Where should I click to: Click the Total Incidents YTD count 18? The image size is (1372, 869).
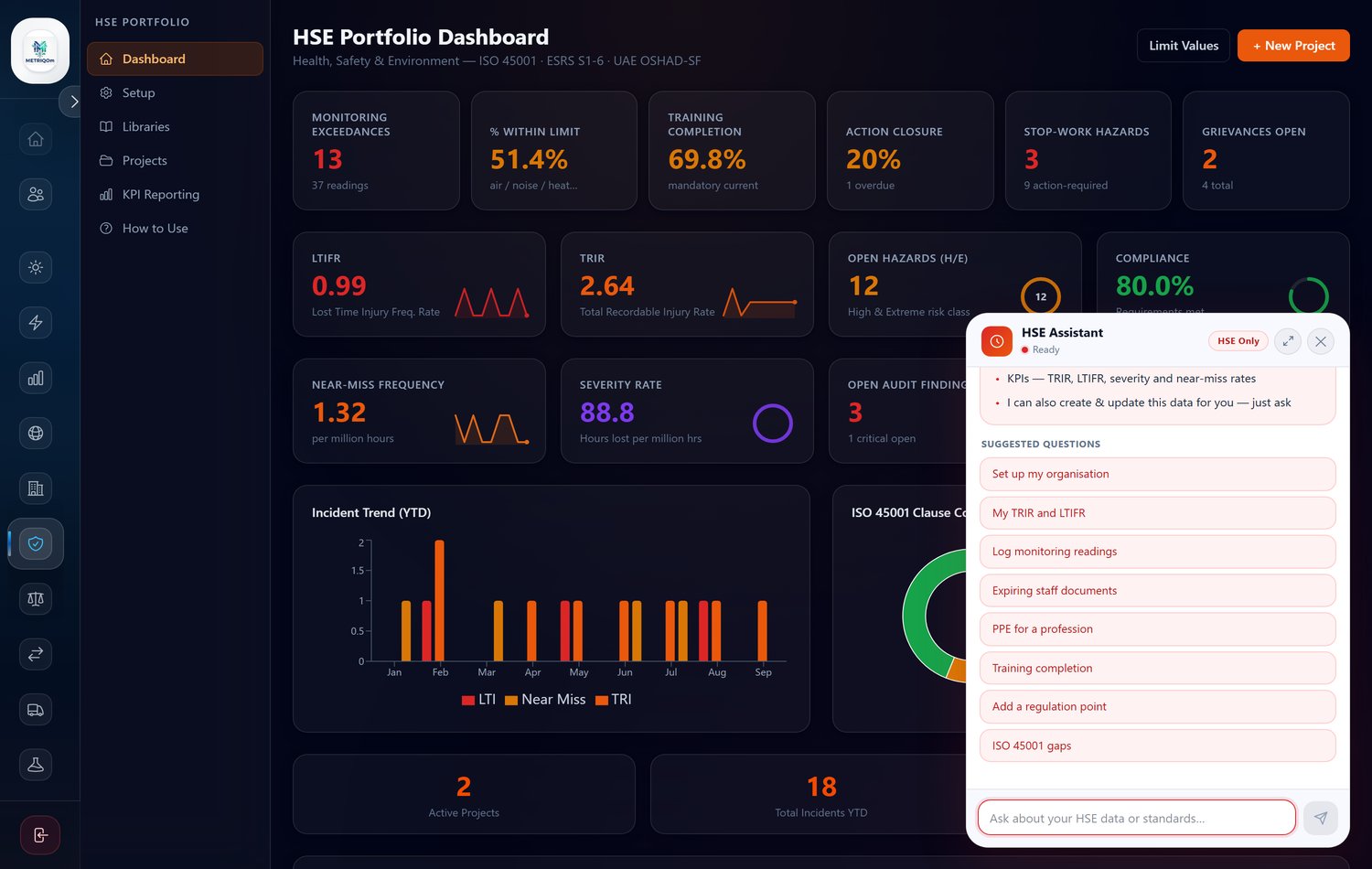click(821, 787)
